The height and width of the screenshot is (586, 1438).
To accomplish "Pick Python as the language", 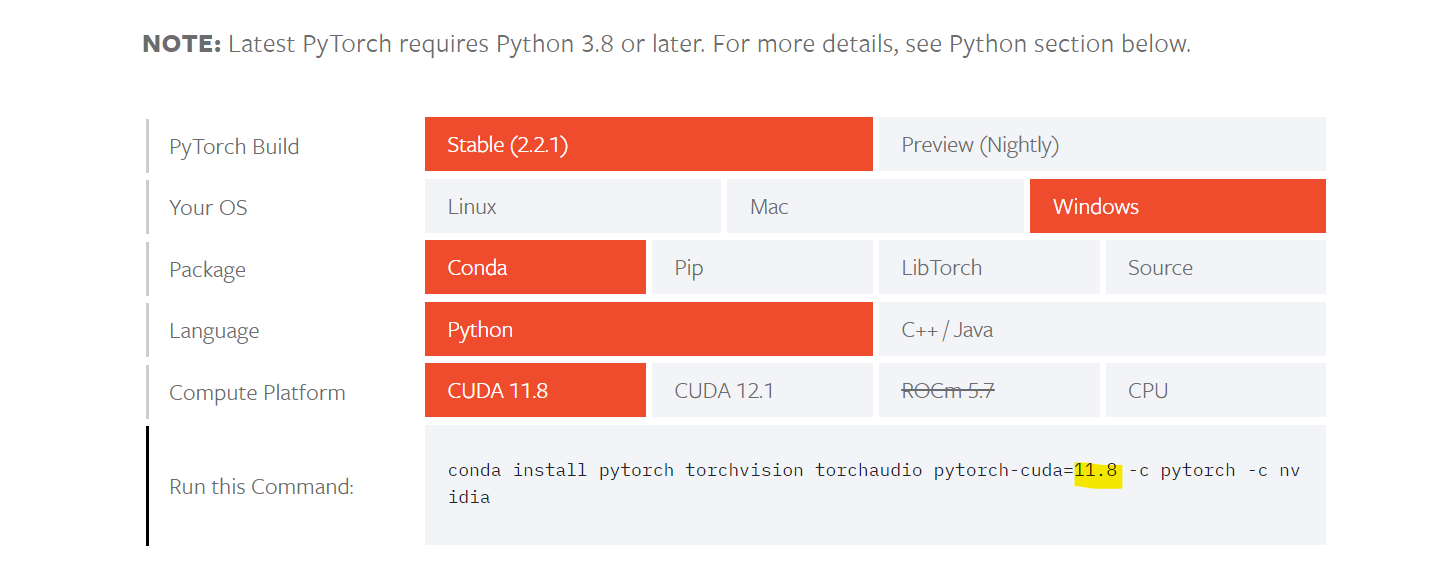I will click(648, 329).
